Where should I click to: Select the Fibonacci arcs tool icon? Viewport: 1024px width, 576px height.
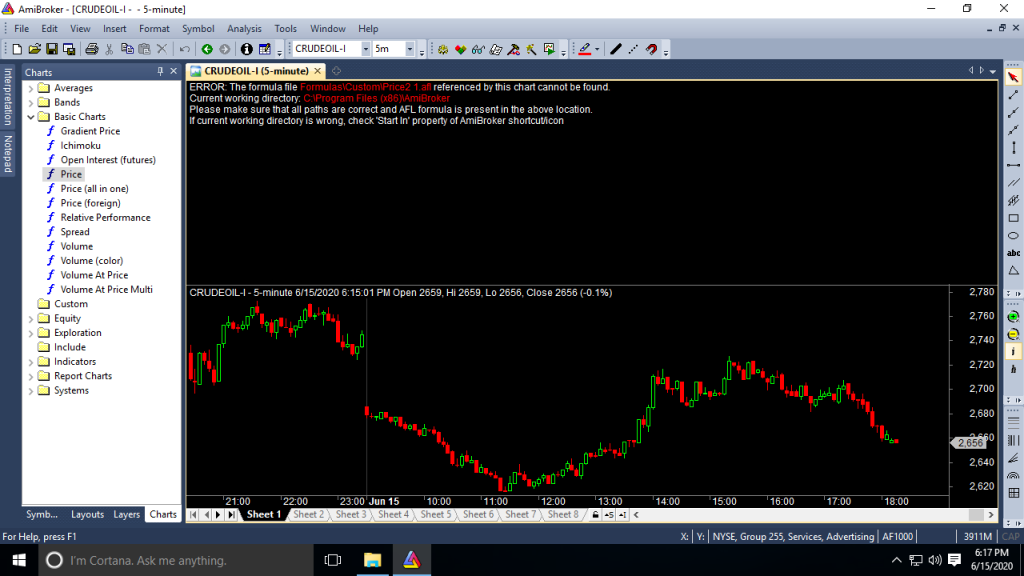[x=1013, y=475]
